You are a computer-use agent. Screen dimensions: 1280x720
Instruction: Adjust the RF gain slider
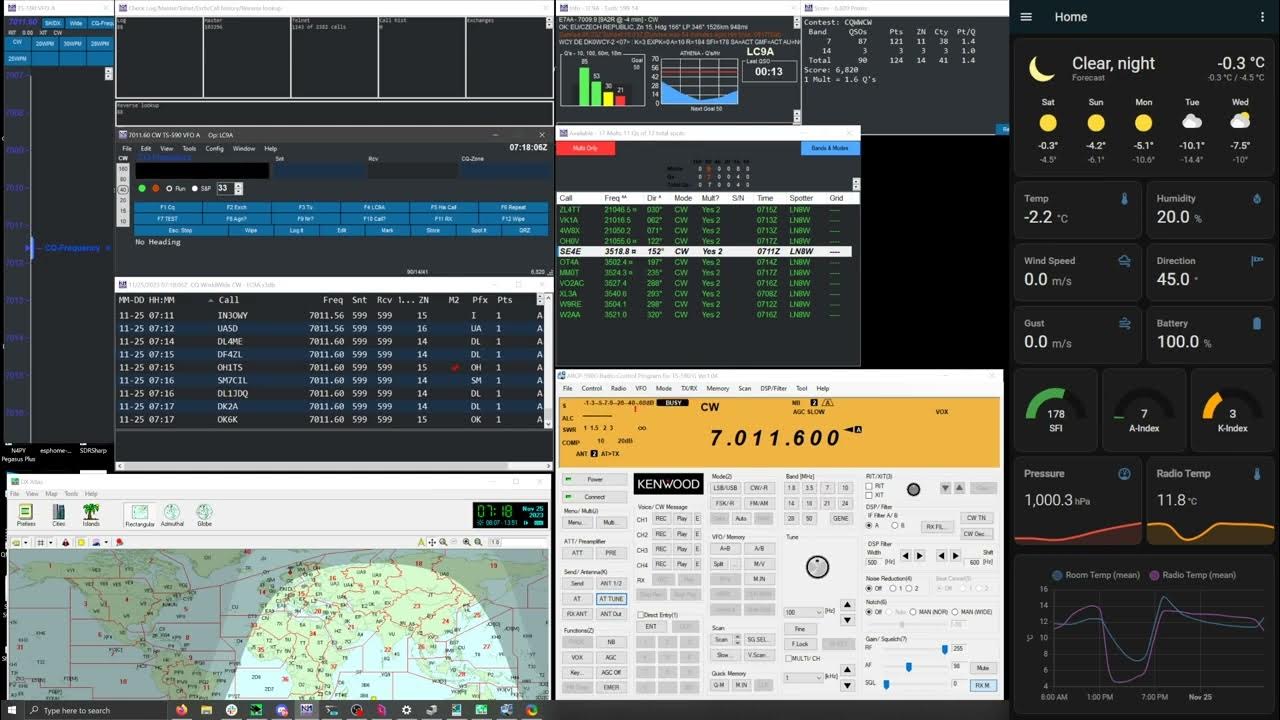click(944, 649)
